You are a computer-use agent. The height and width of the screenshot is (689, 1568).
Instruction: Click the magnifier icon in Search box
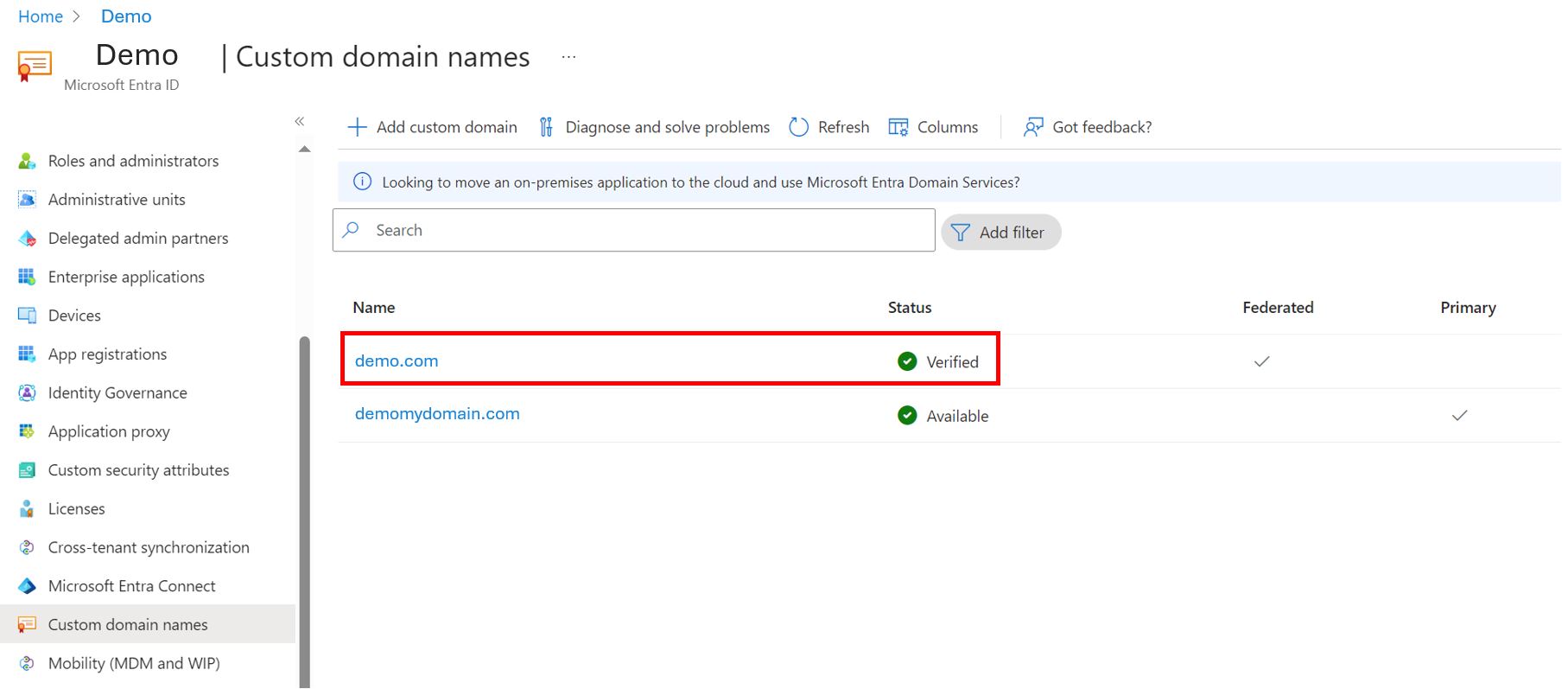click(x=351, y=230)
